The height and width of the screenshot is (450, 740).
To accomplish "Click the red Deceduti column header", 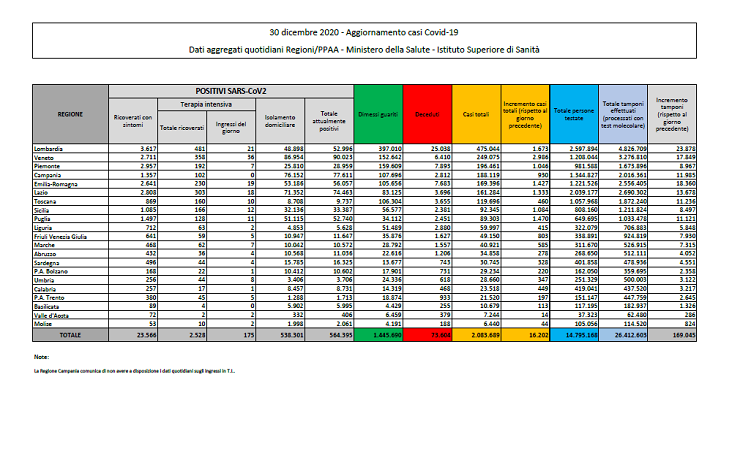I will 428,115.
